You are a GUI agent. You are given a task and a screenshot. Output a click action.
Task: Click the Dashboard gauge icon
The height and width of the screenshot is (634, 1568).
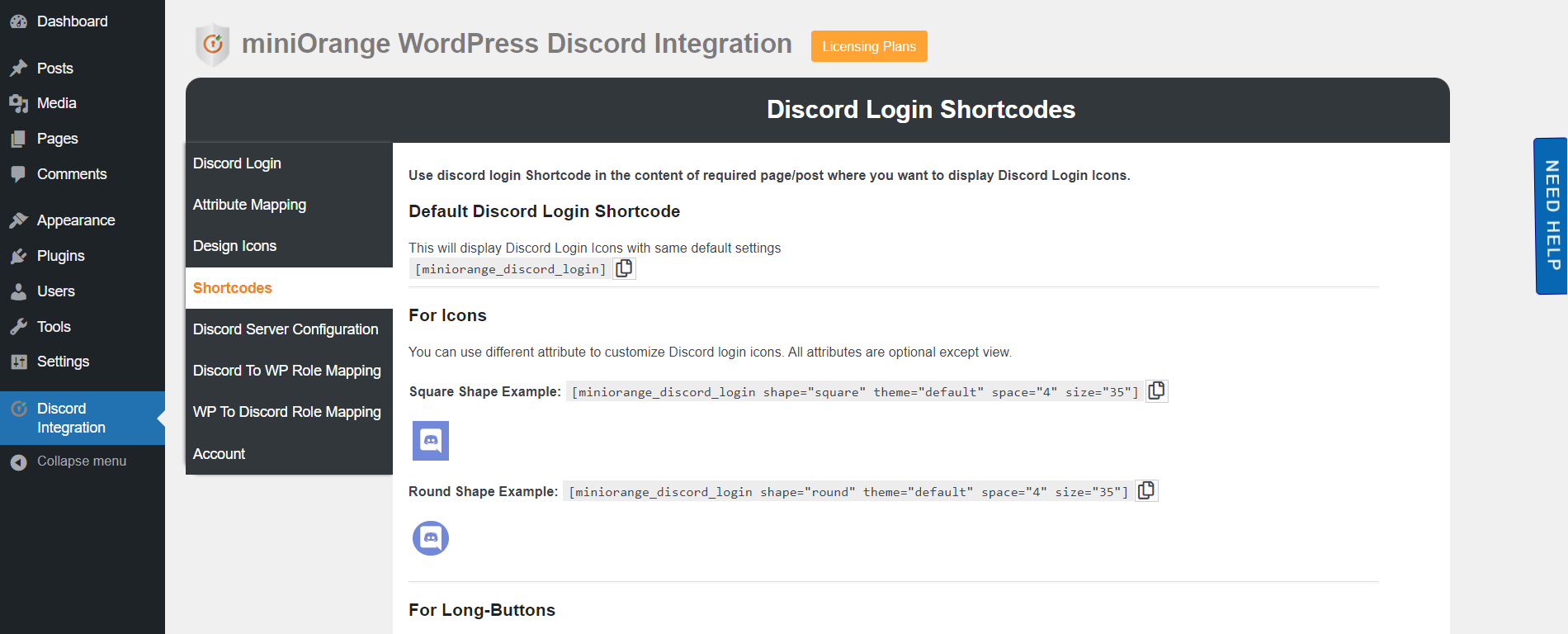pyautogui.click(x=18, y=21)
